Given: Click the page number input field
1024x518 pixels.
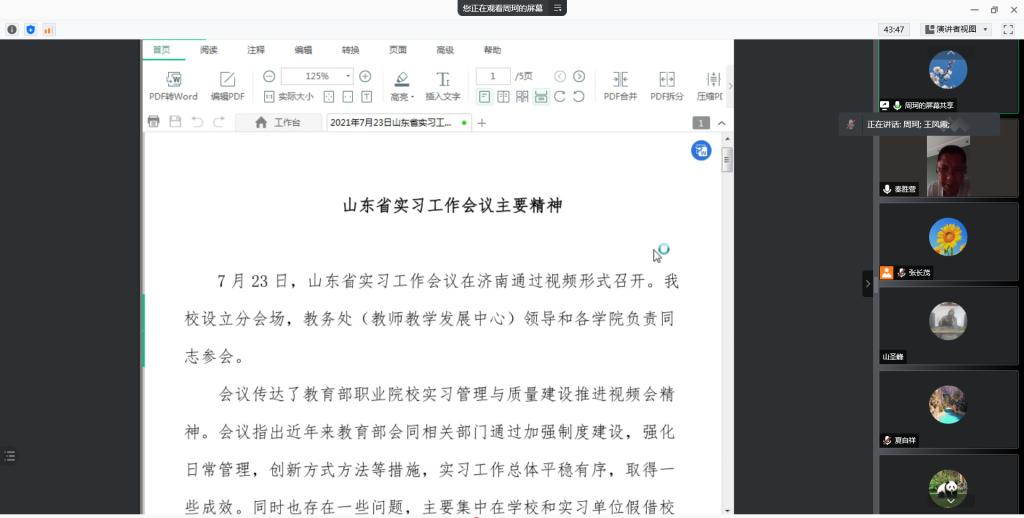Looking at the screenshot, I should pyautogui.click(x=493, y=76).
